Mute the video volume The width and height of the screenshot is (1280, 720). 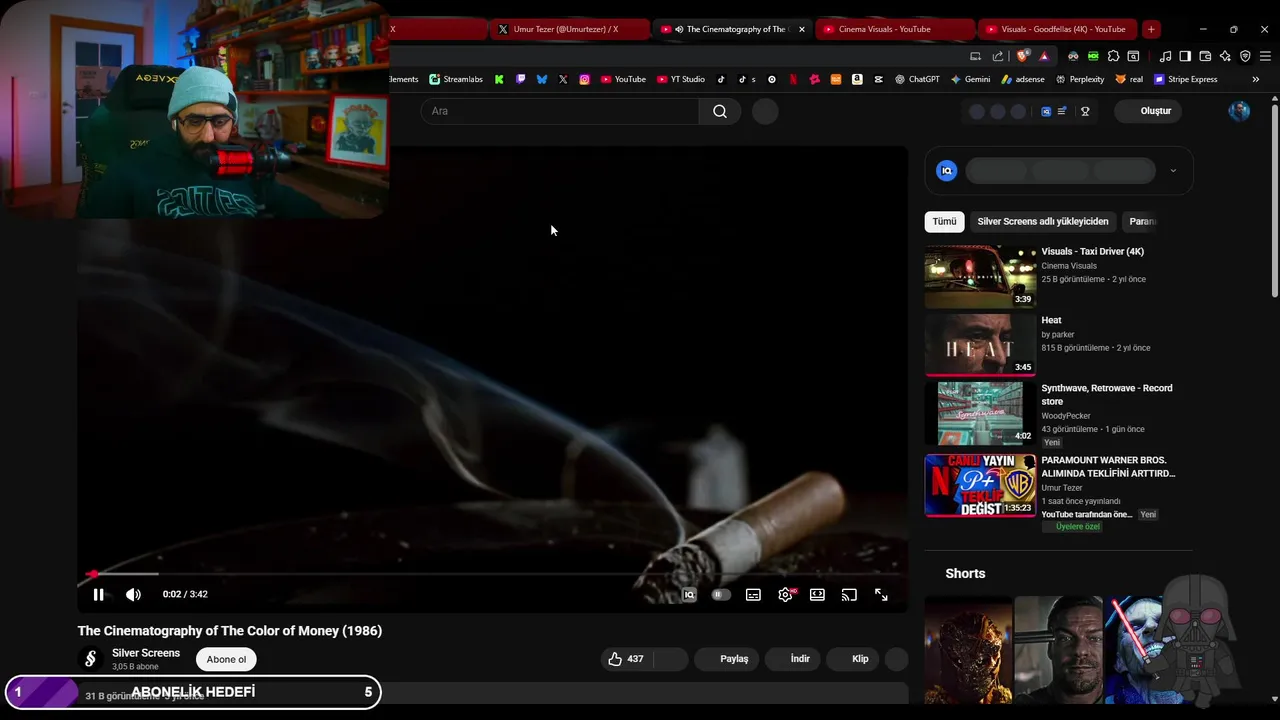point(133,594)
